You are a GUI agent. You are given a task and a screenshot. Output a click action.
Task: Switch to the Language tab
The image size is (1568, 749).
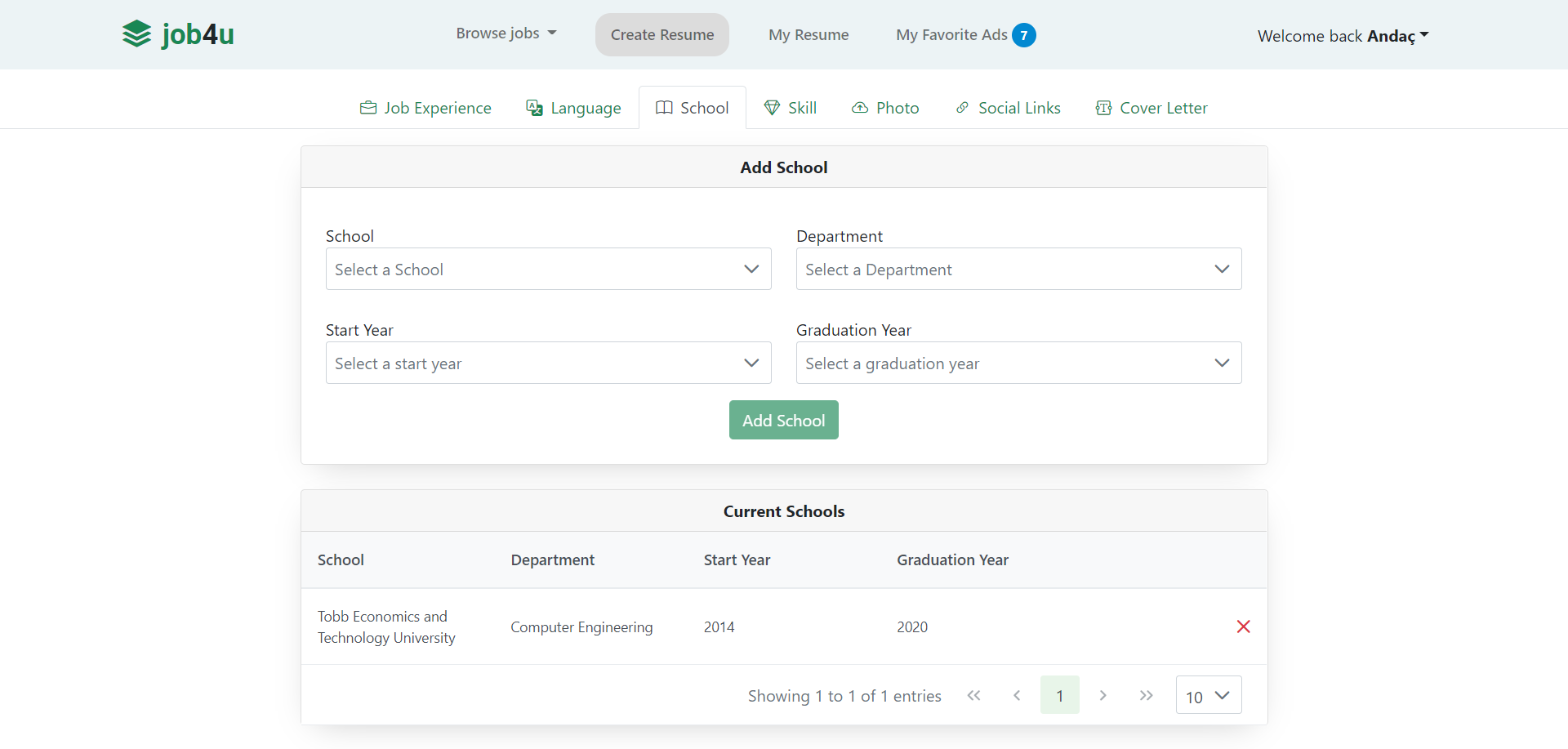click(x=573, y=108)
